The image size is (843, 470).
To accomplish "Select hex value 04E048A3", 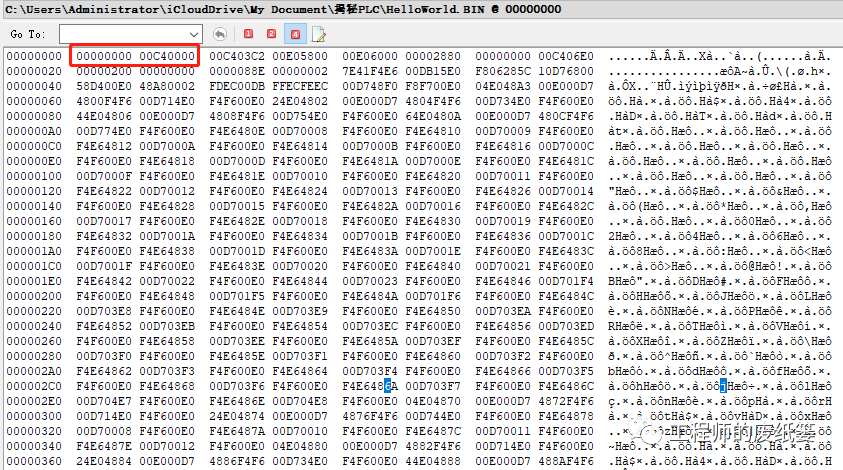I will (503, 86).
